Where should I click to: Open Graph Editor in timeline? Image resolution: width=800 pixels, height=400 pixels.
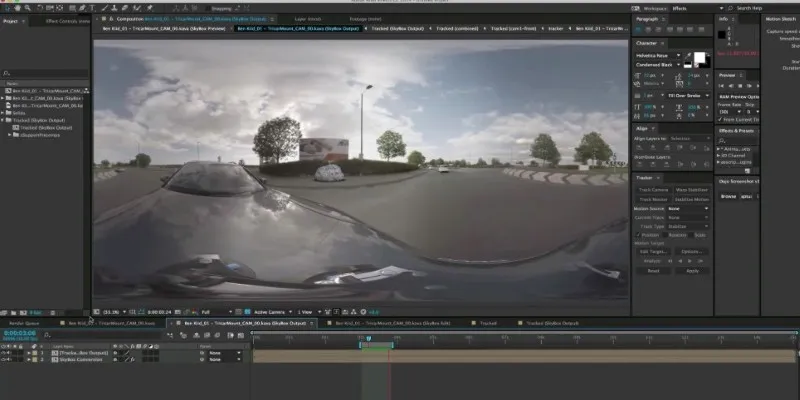tap(241, 335)
